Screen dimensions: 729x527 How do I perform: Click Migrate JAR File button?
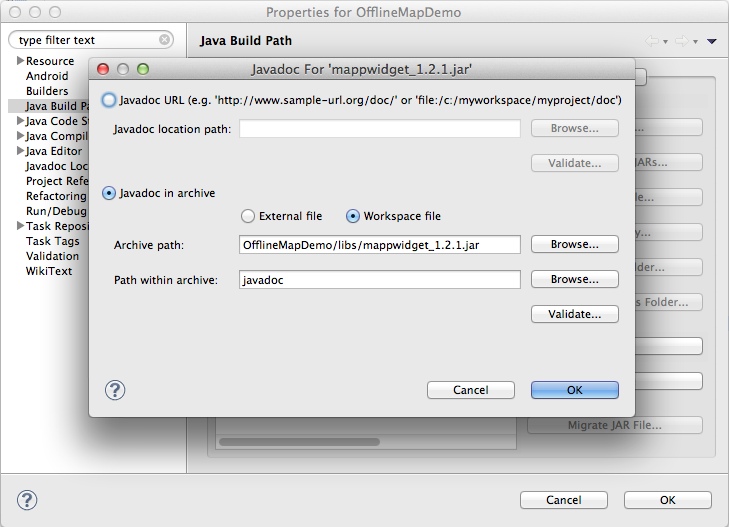click(x=615, y=425)
